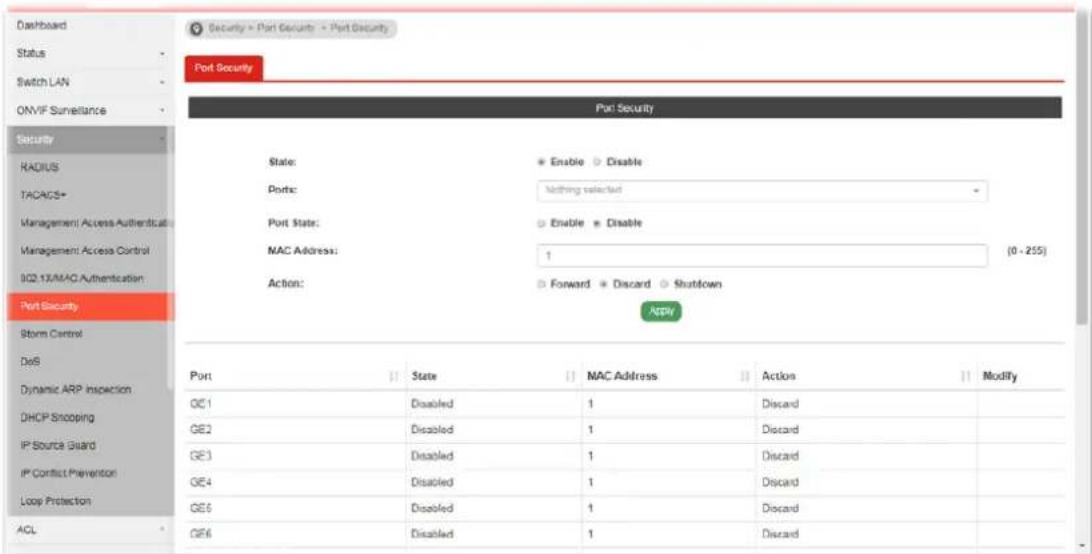
Task: Click the breadcrumb path text
Action: [x=297, y=29]
